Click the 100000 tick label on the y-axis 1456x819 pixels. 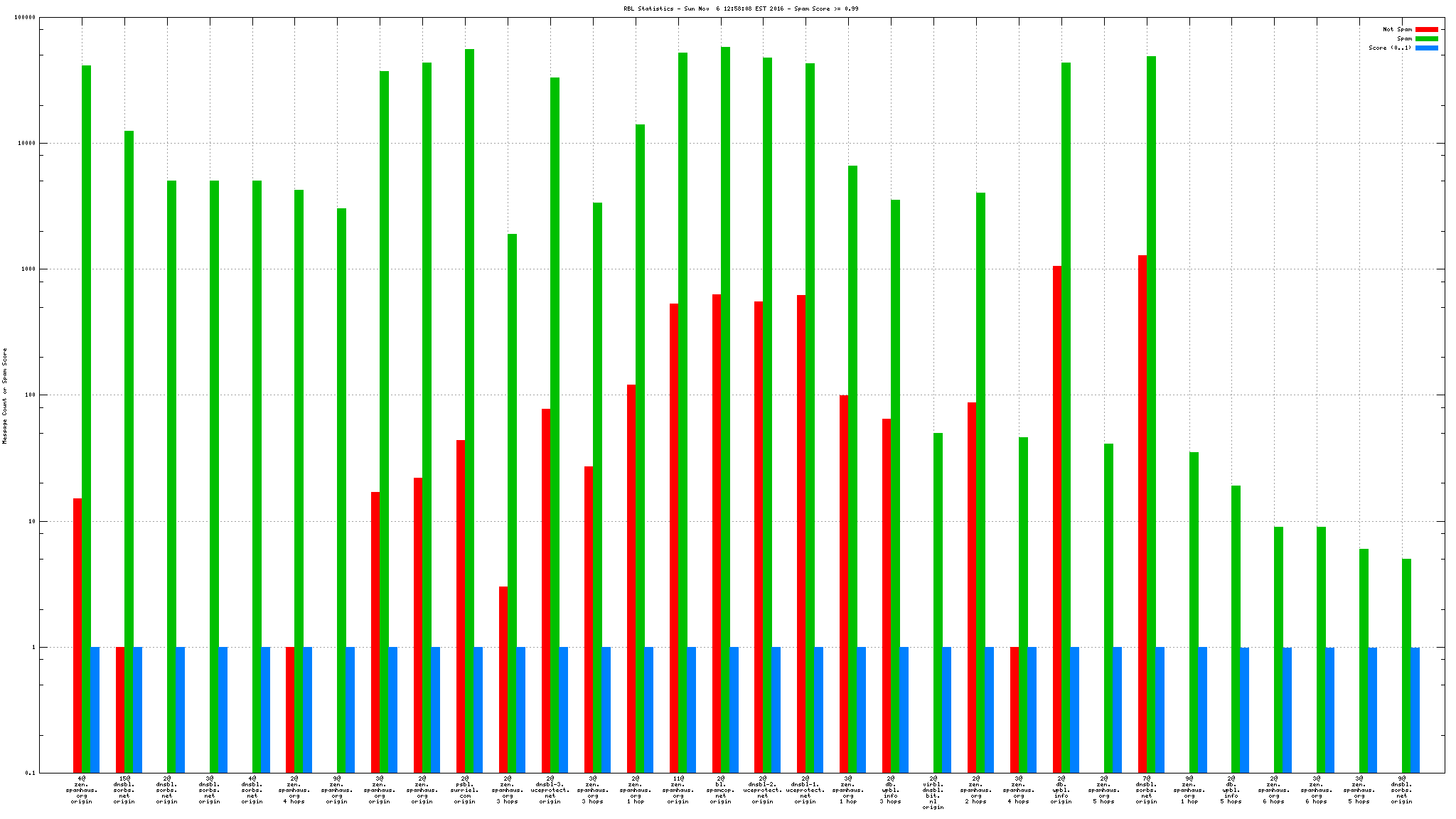pyautogui.click(x=25, y=18)
